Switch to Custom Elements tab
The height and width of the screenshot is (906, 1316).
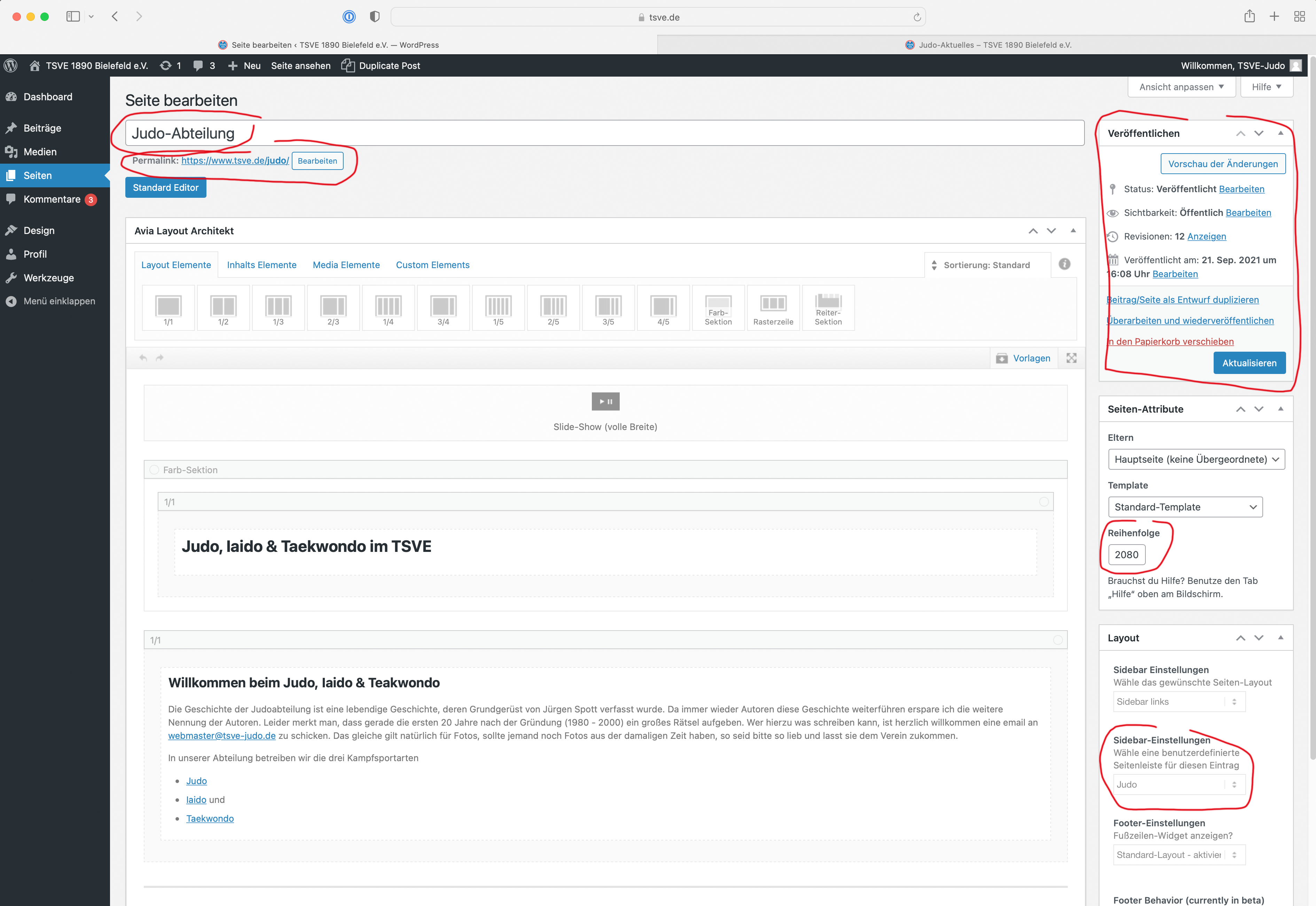point(432,265)
